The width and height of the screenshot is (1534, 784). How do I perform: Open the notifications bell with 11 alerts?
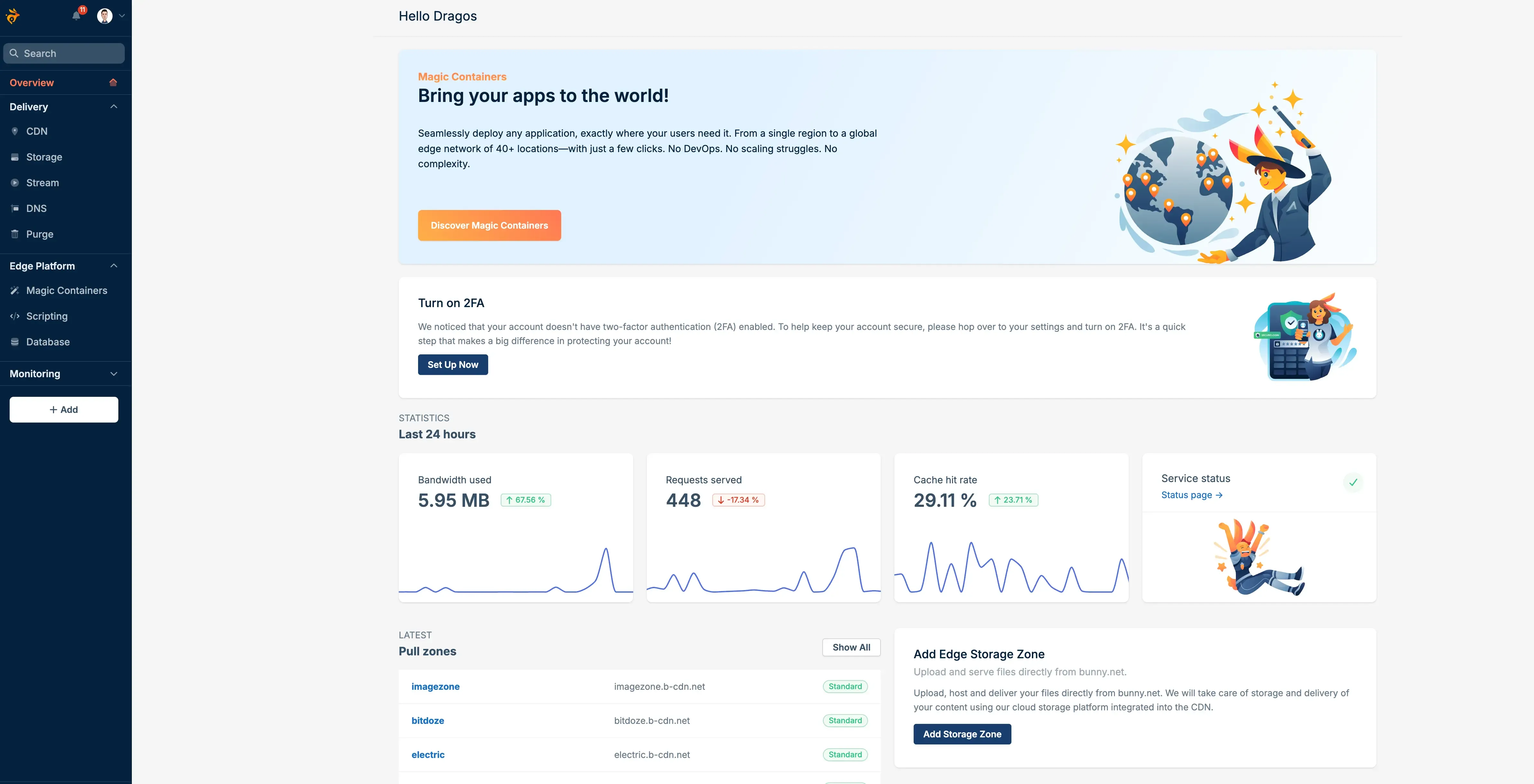click(x=76, y=16)
